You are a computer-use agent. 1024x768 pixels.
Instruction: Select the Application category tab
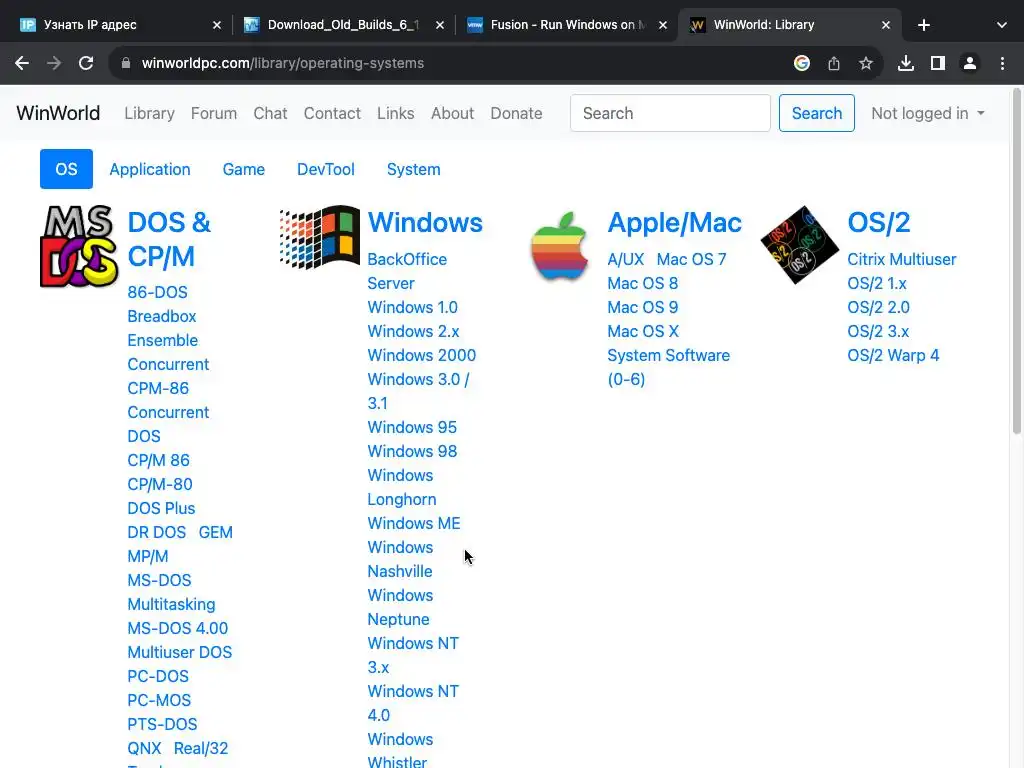(x=150, y=169)
